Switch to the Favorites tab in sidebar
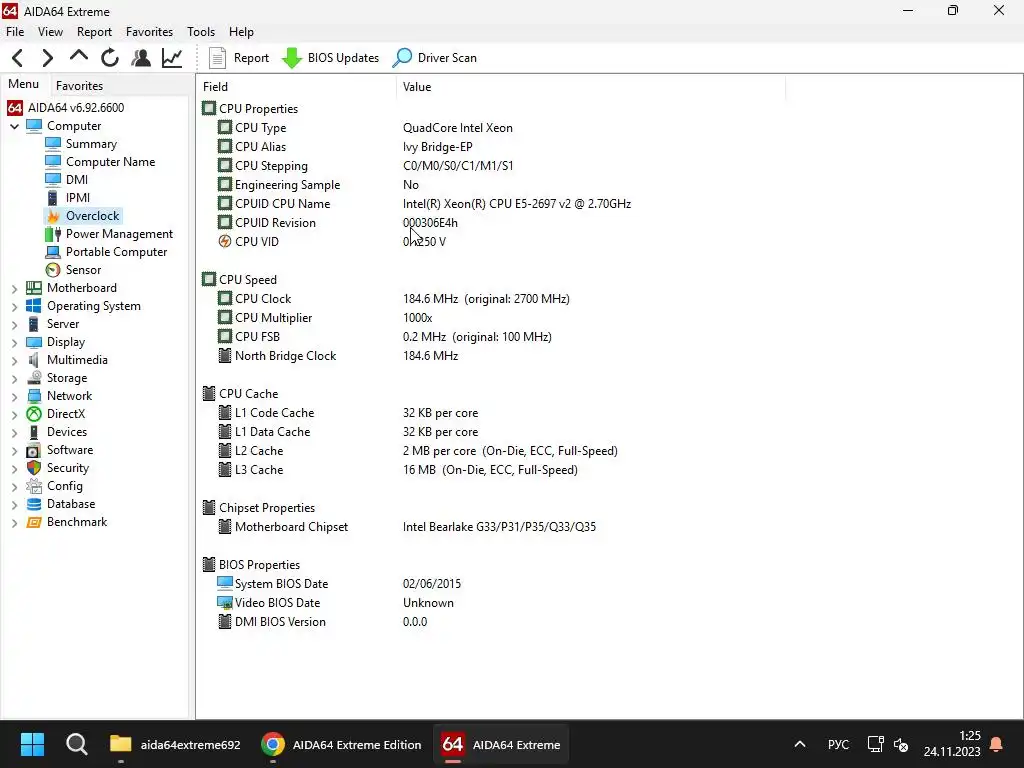This screenshot has width=1024, height=768. pos(79,86)
